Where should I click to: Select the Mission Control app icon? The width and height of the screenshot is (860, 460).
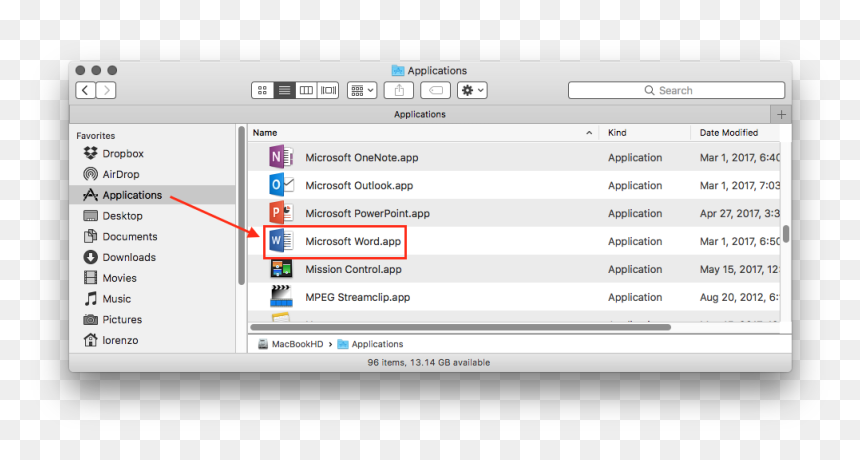[x=281, y=269]
